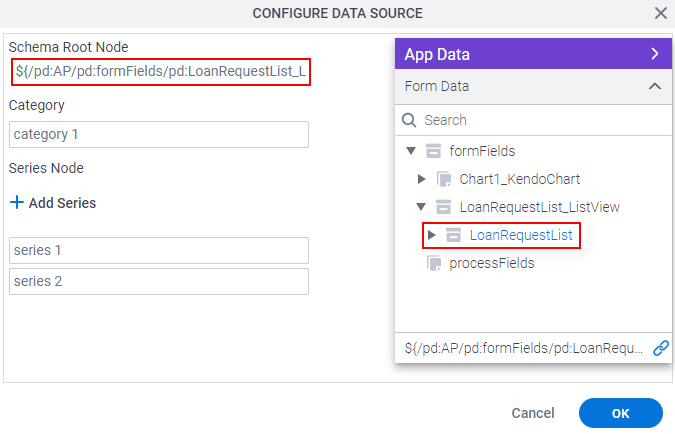Click the formFields folder icon
Image resolution: width=675 pixels, height=434 pixels.
(x=433, y=151)
